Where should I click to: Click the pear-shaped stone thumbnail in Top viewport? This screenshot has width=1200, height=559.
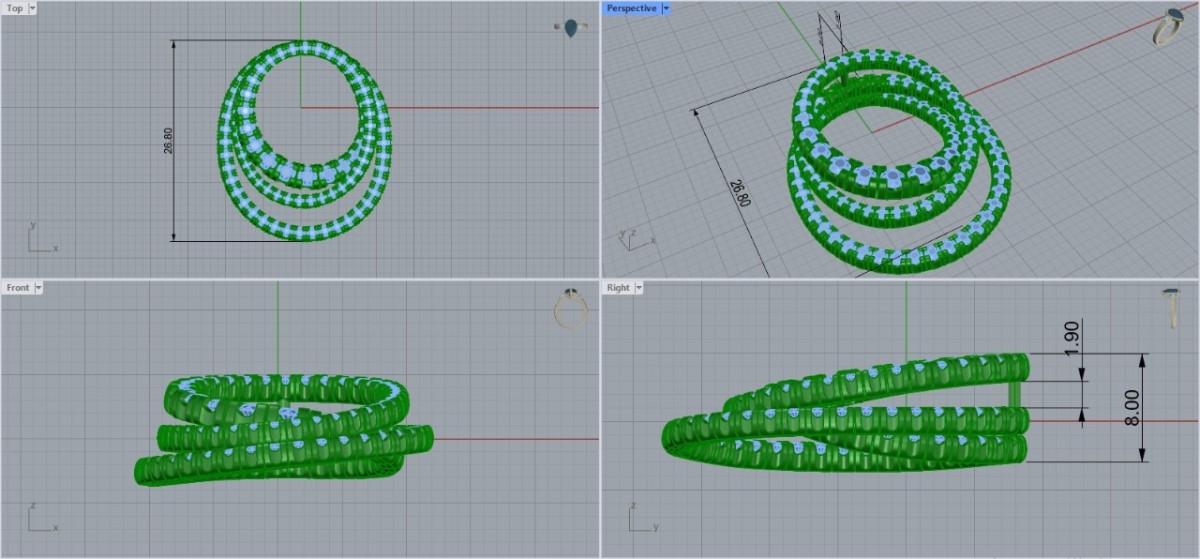pyautogui.click(x=570, y=28)
